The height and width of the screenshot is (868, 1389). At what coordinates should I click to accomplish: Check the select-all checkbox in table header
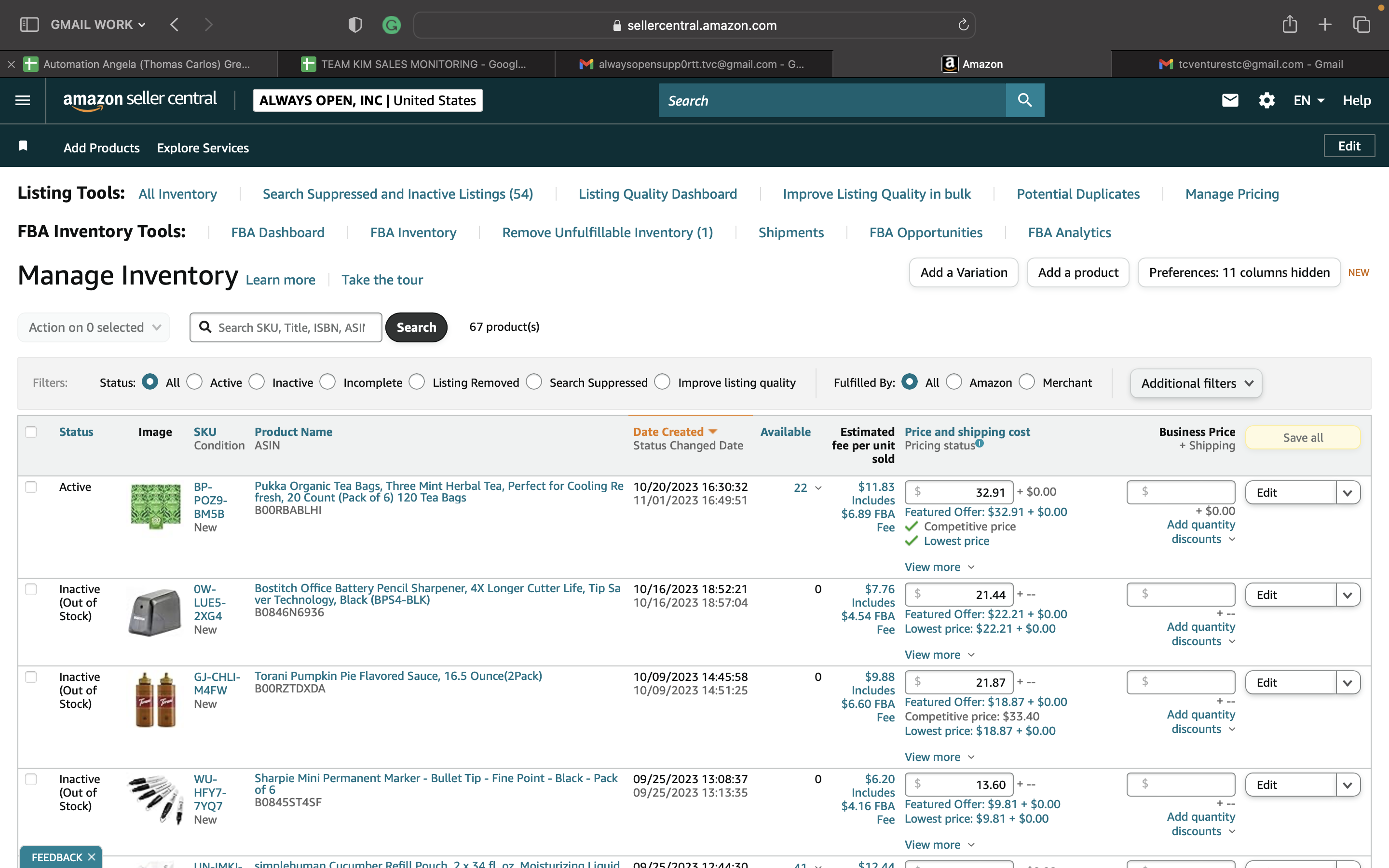point(31,432)
